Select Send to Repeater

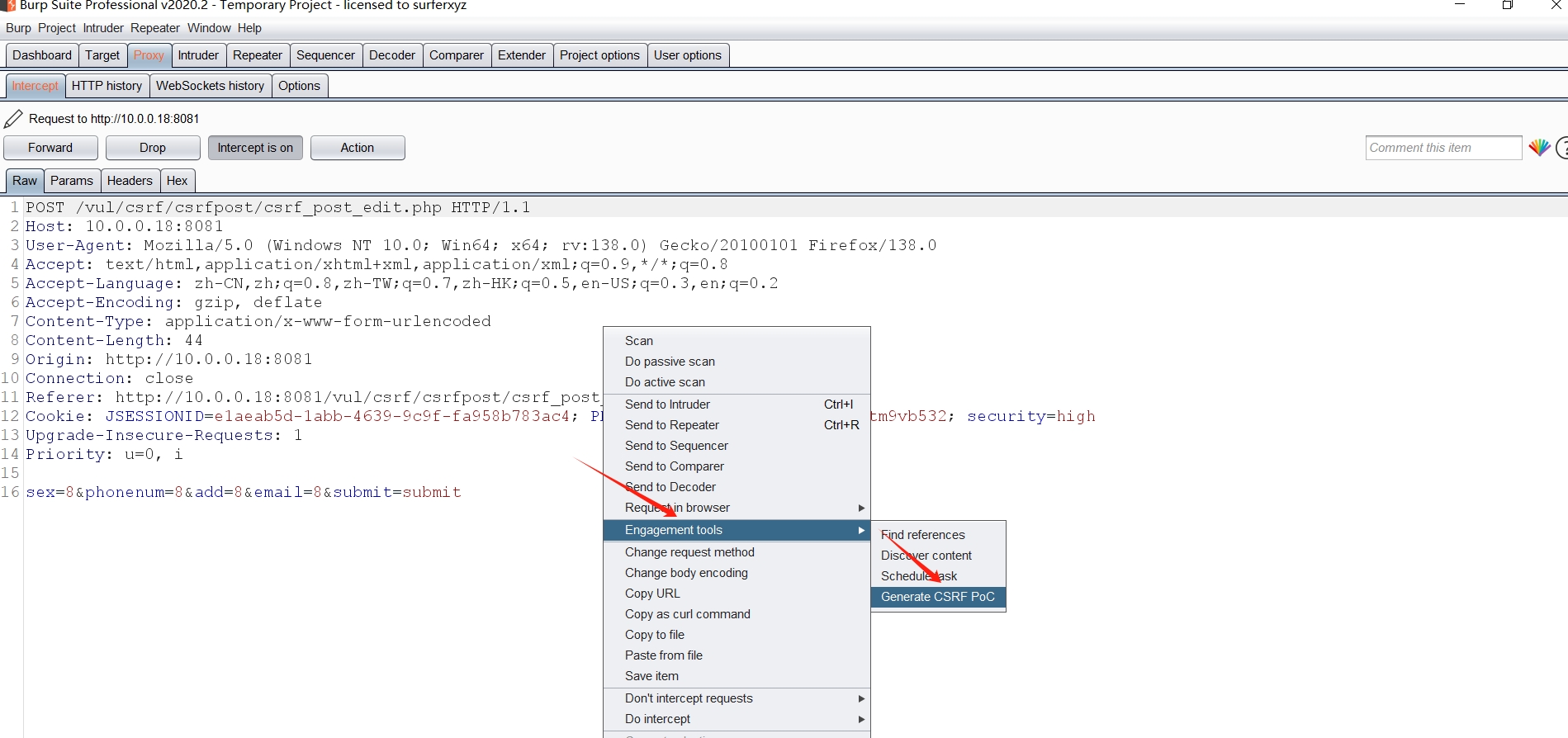tap(737, 425)
